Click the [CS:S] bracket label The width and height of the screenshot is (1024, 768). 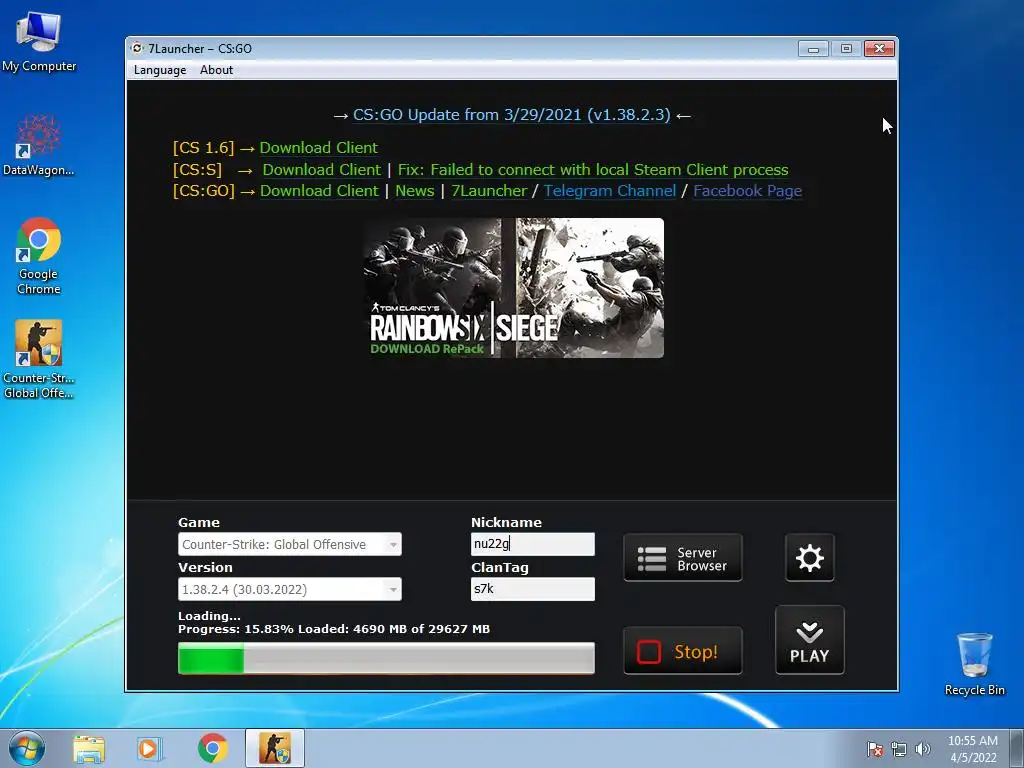pyautogui.click(x=197, y=170)
